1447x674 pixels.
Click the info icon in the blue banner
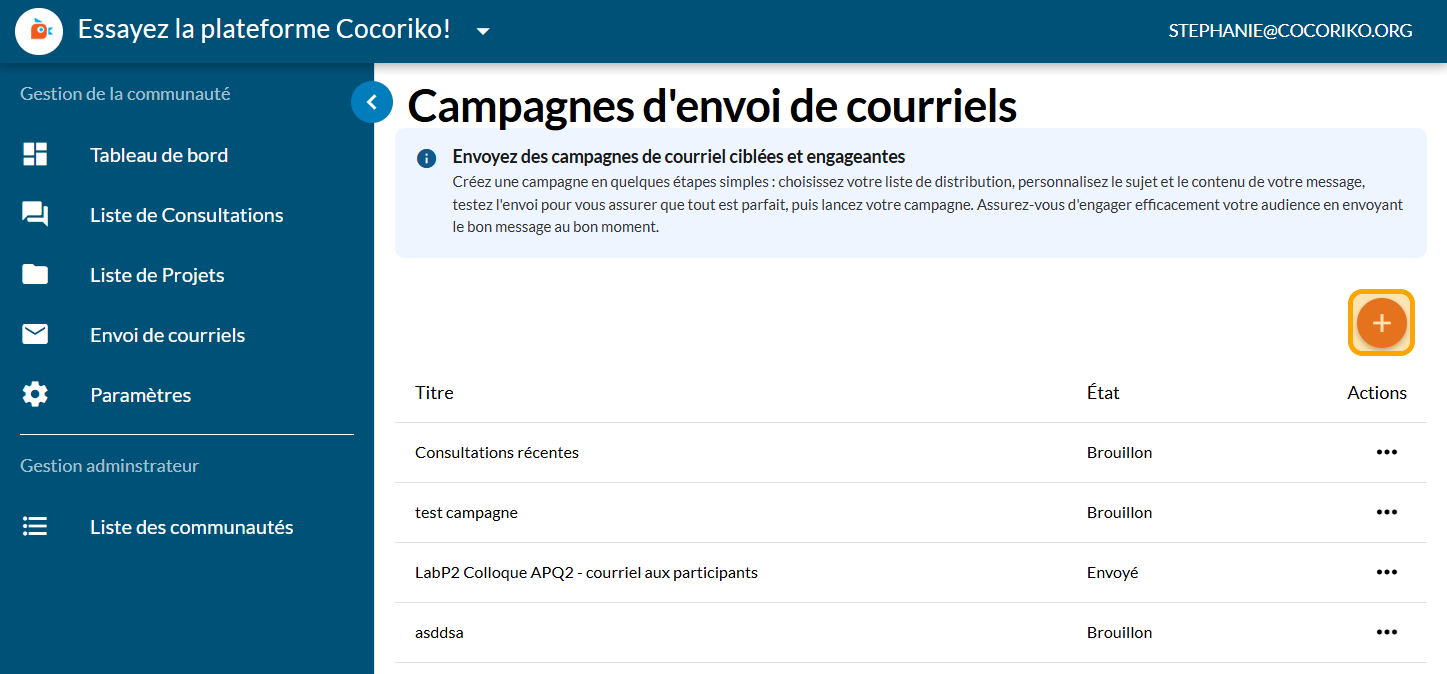click(426, 158)
